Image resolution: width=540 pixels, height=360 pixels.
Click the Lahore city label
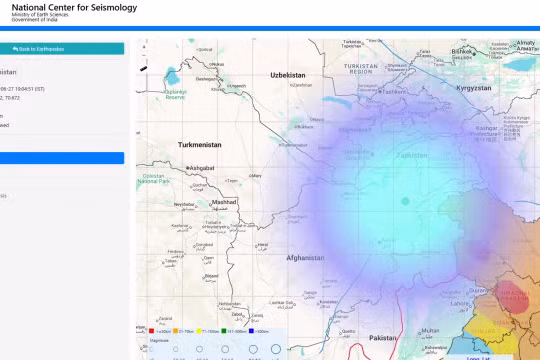coord(460,304)
